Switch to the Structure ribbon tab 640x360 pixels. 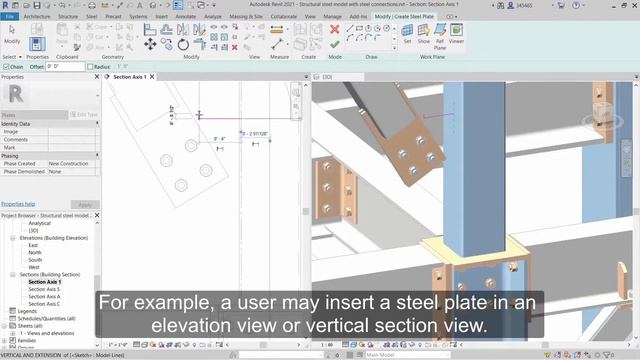pyautogui.click(x=68, y=16)
